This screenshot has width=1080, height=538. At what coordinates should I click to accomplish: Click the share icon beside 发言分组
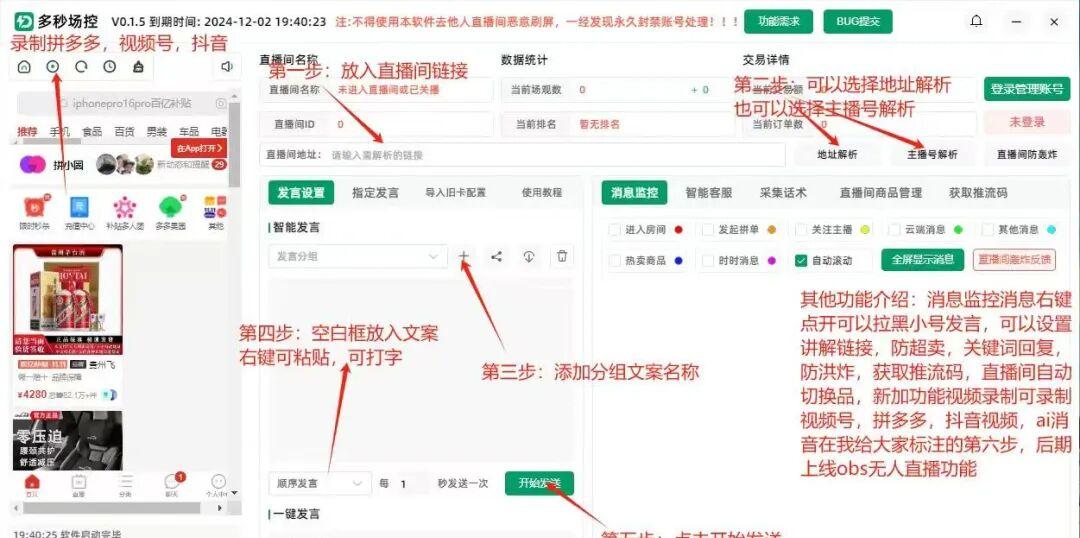(x=496, y=256)
